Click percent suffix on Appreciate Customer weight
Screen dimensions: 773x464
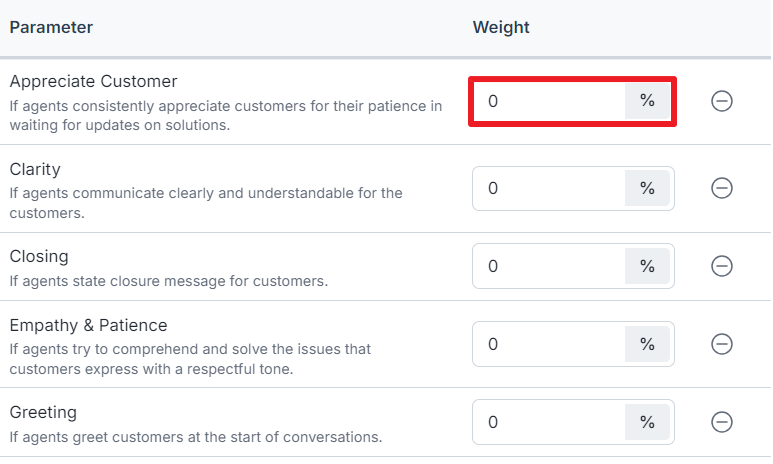pos(647,101)
